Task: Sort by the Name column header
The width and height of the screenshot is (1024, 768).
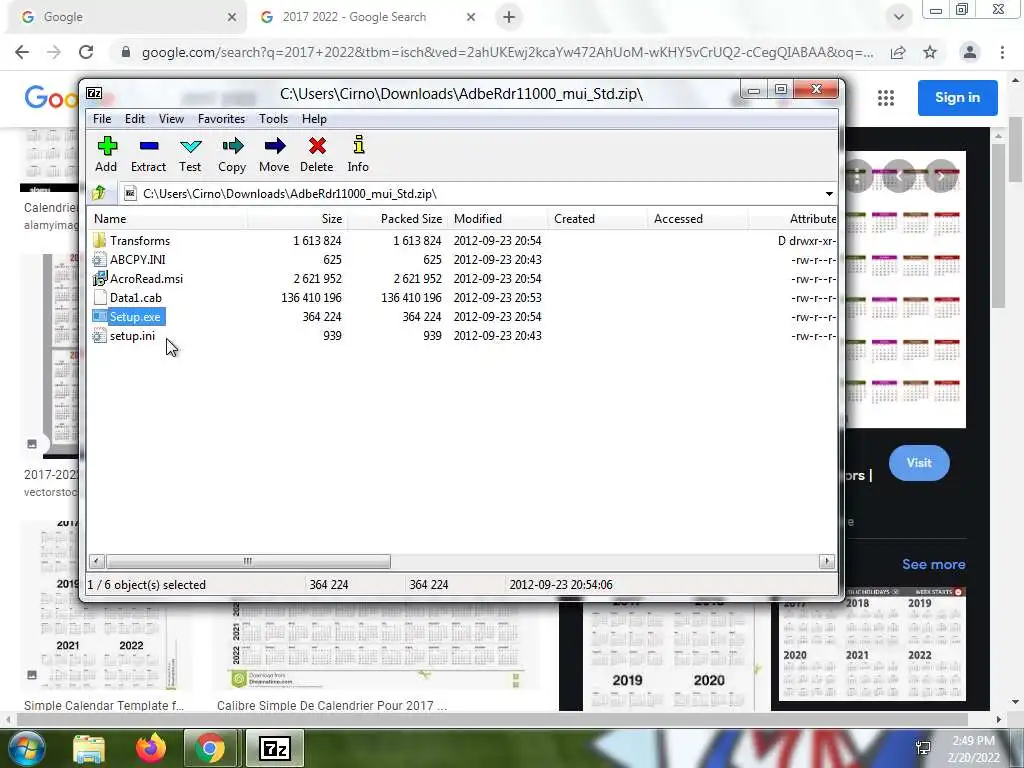Action: (168, 219)
